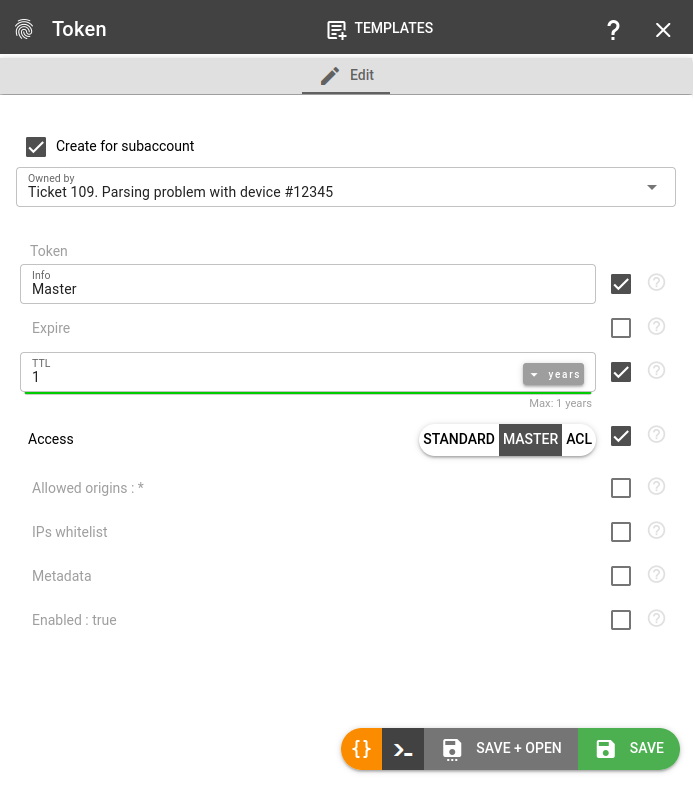Click help icon beside TTL field

tap(657, 371)
